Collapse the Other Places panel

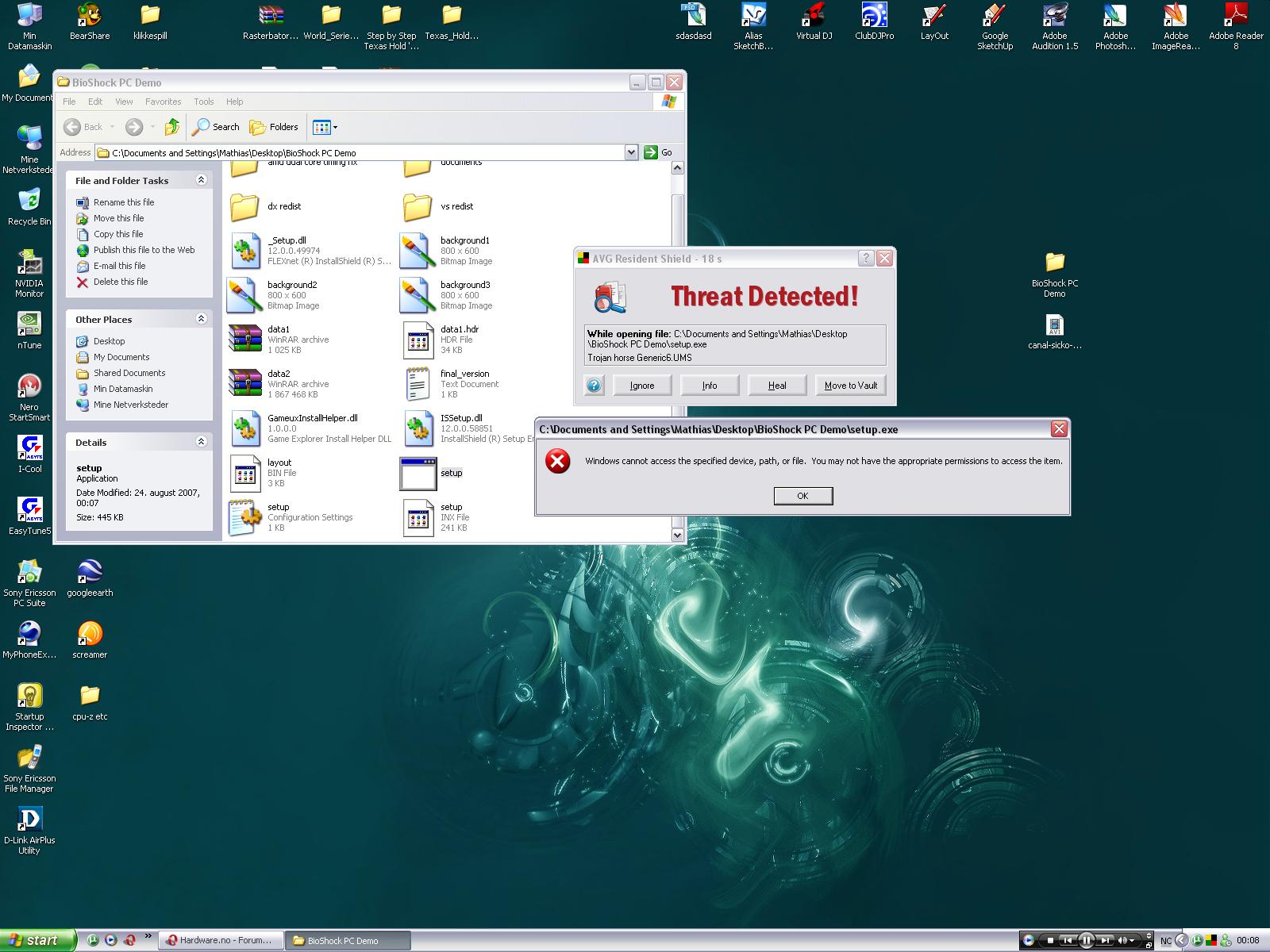tap(201, 319)
